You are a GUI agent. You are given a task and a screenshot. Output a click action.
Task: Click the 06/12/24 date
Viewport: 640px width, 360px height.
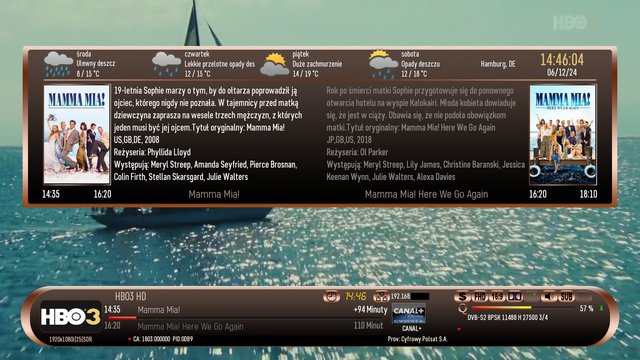pos(562,73)
